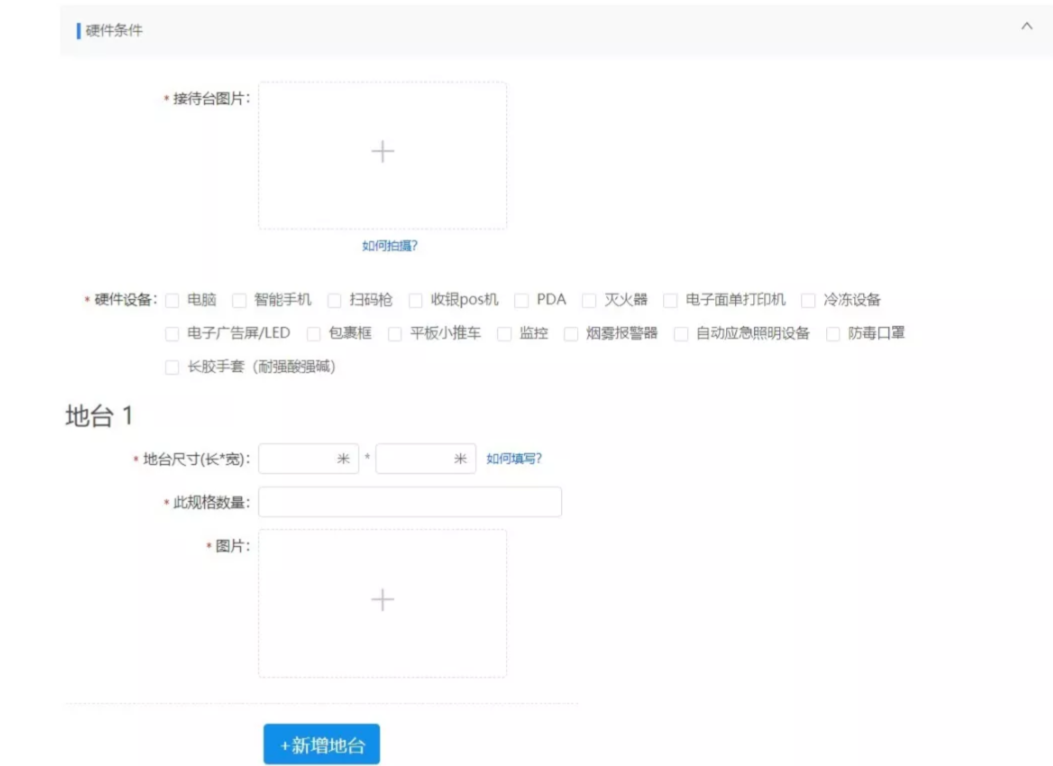Tick the 扫码枪 checkbox

coord(334,300)
